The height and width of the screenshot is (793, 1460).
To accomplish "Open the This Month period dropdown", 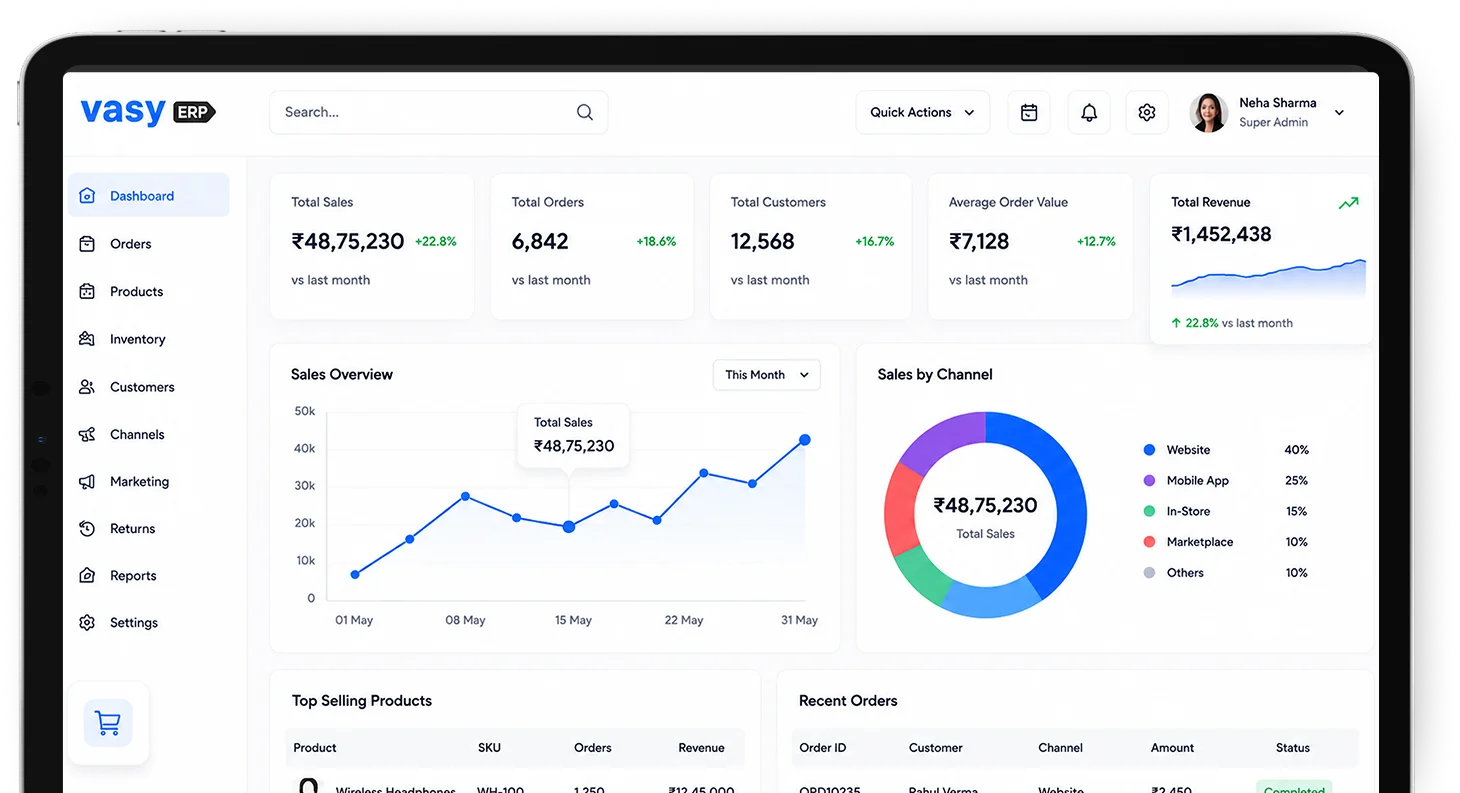I will tap(767, 375).
